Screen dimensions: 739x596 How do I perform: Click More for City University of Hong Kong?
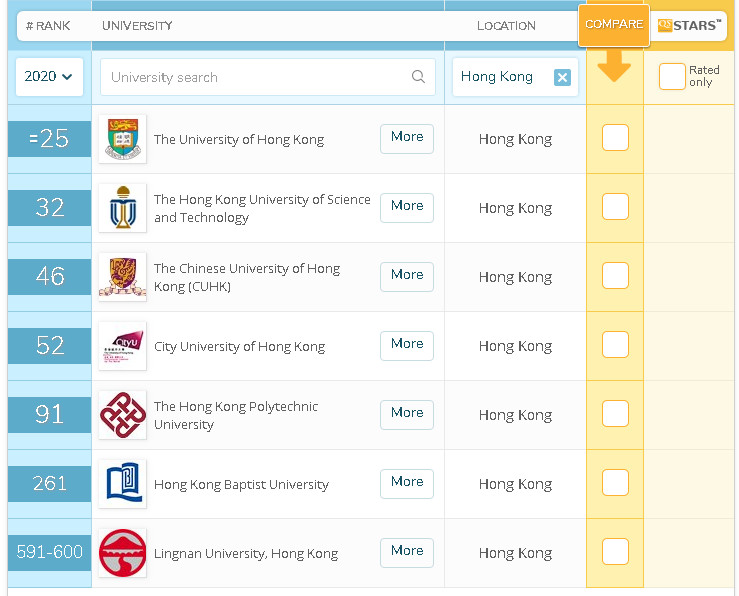(x=407, y=345)
